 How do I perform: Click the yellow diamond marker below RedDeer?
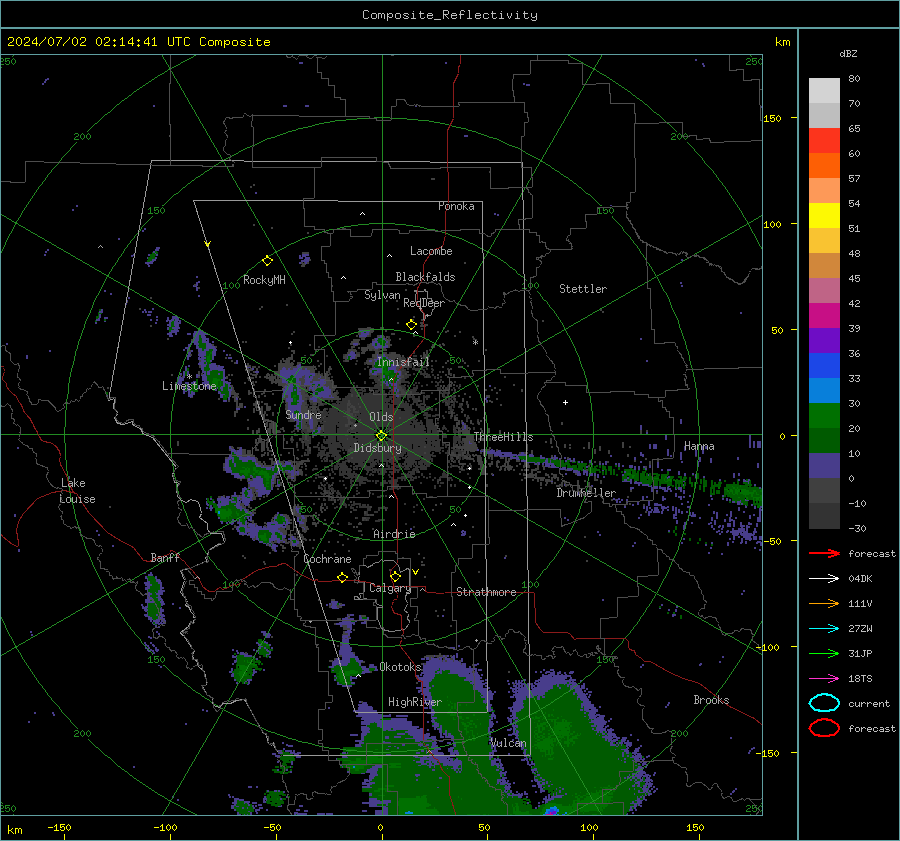[x=412, y=325]
